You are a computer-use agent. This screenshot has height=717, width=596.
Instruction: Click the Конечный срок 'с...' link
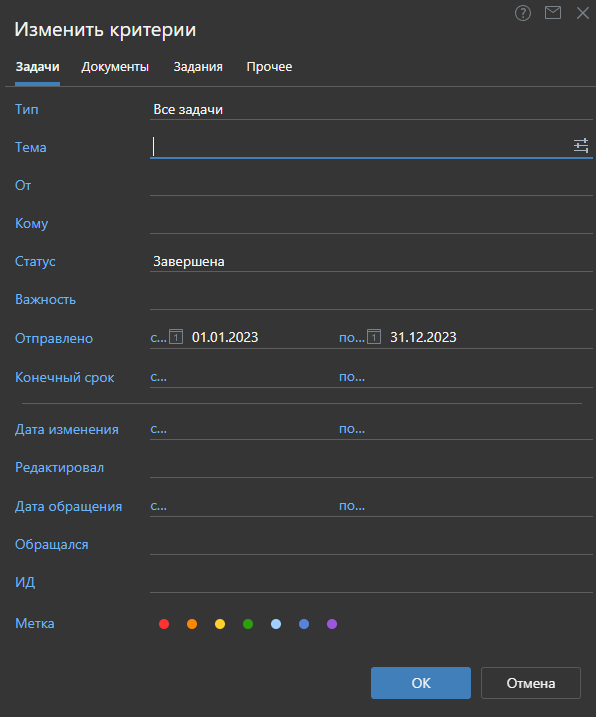pos(158,377)
